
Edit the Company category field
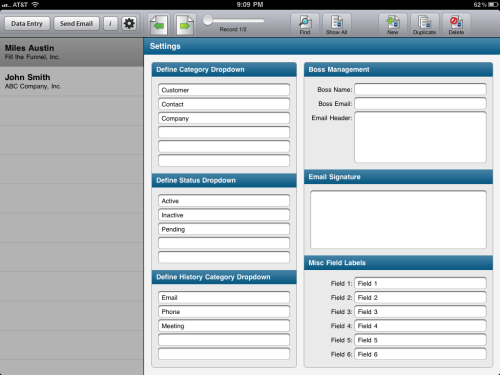tap(224, 118)
